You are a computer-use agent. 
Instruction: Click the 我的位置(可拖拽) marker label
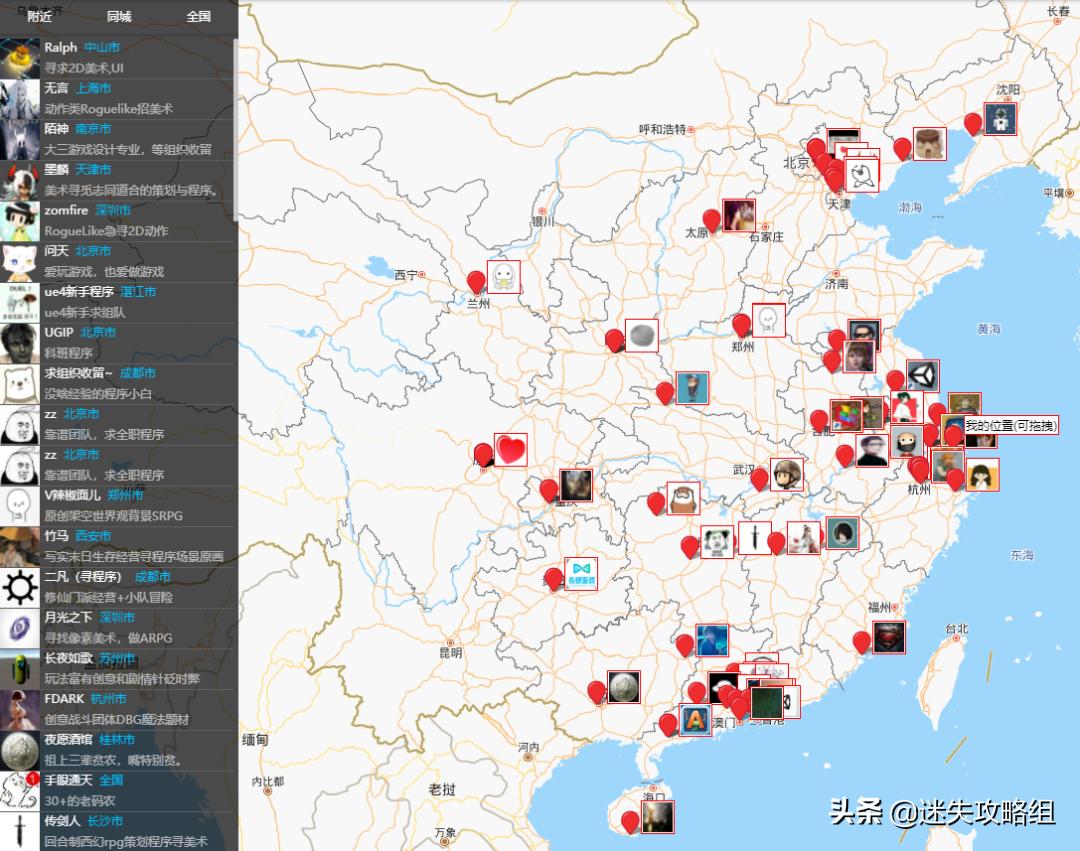point(1010,426)
